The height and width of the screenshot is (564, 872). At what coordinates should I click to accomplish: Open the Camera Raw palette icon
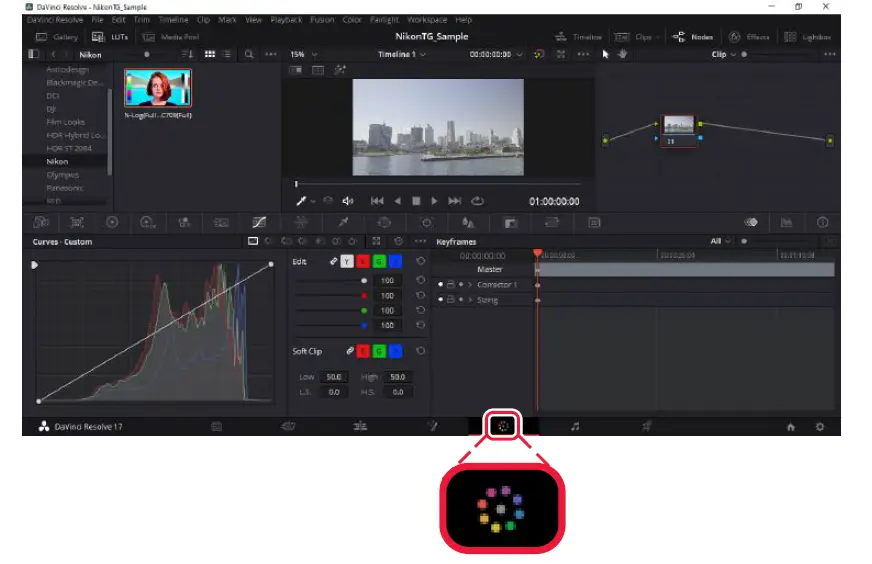(x=41, y=222)
